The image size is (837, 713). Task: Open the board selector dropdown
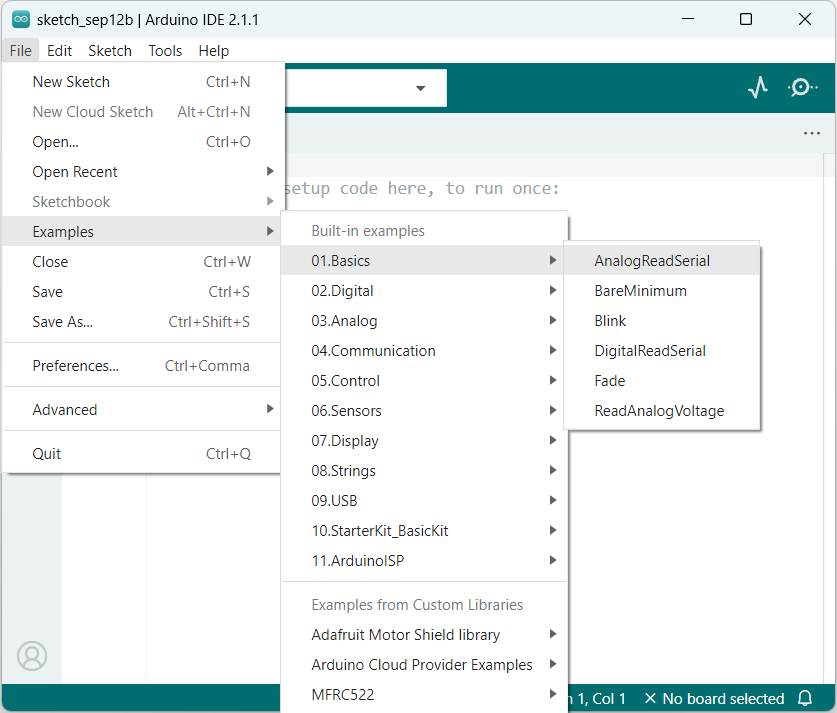click(x=421, y=88)
